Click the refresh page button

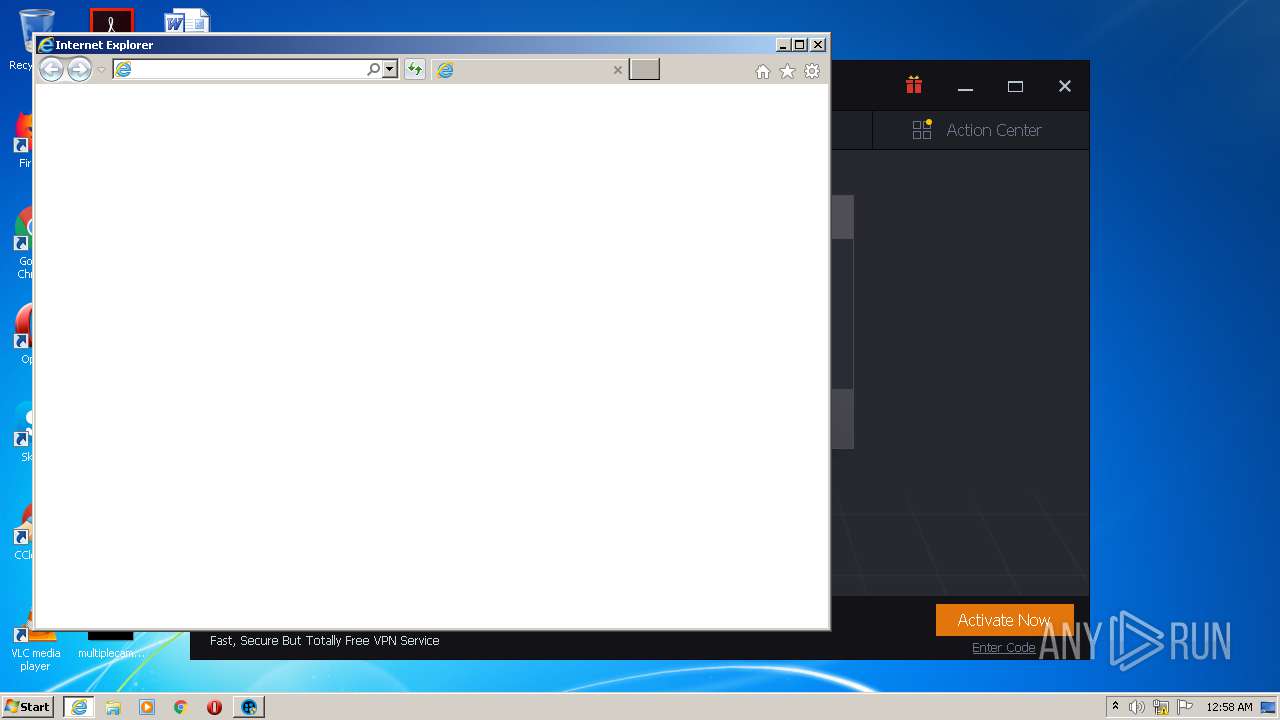tap(414, 69)
